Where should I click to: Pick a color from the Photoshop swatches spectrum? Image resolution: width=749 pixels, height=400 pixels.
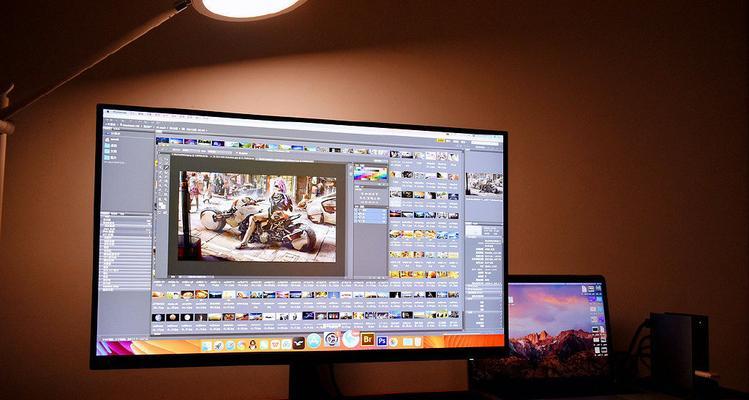point(371,173)
